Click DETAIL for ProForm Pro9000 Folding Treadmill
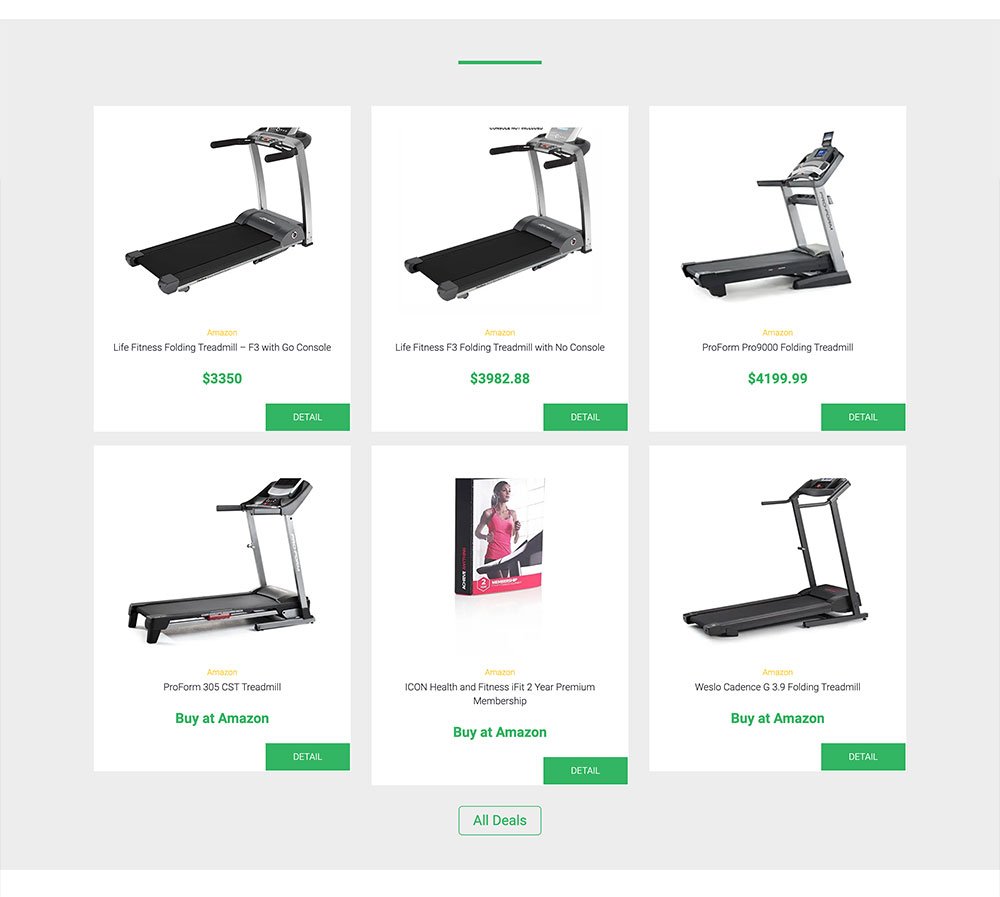 (863, 417)
